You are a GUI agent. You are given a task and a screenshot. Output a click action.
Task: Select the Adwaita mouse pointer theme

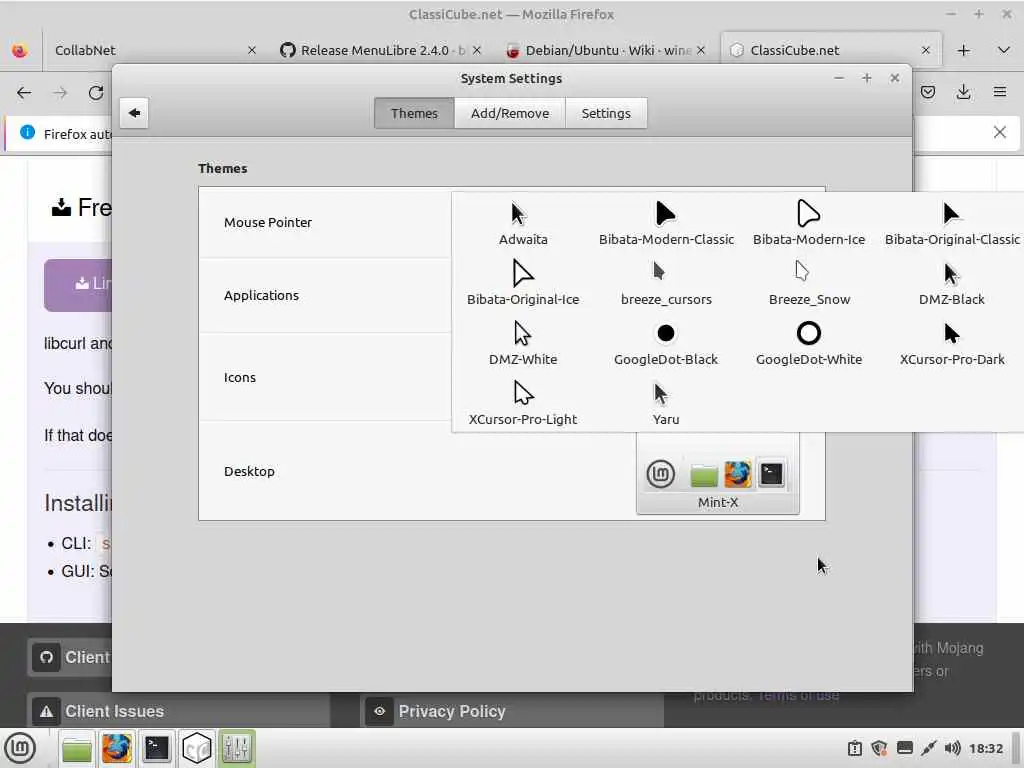(522, 224)
